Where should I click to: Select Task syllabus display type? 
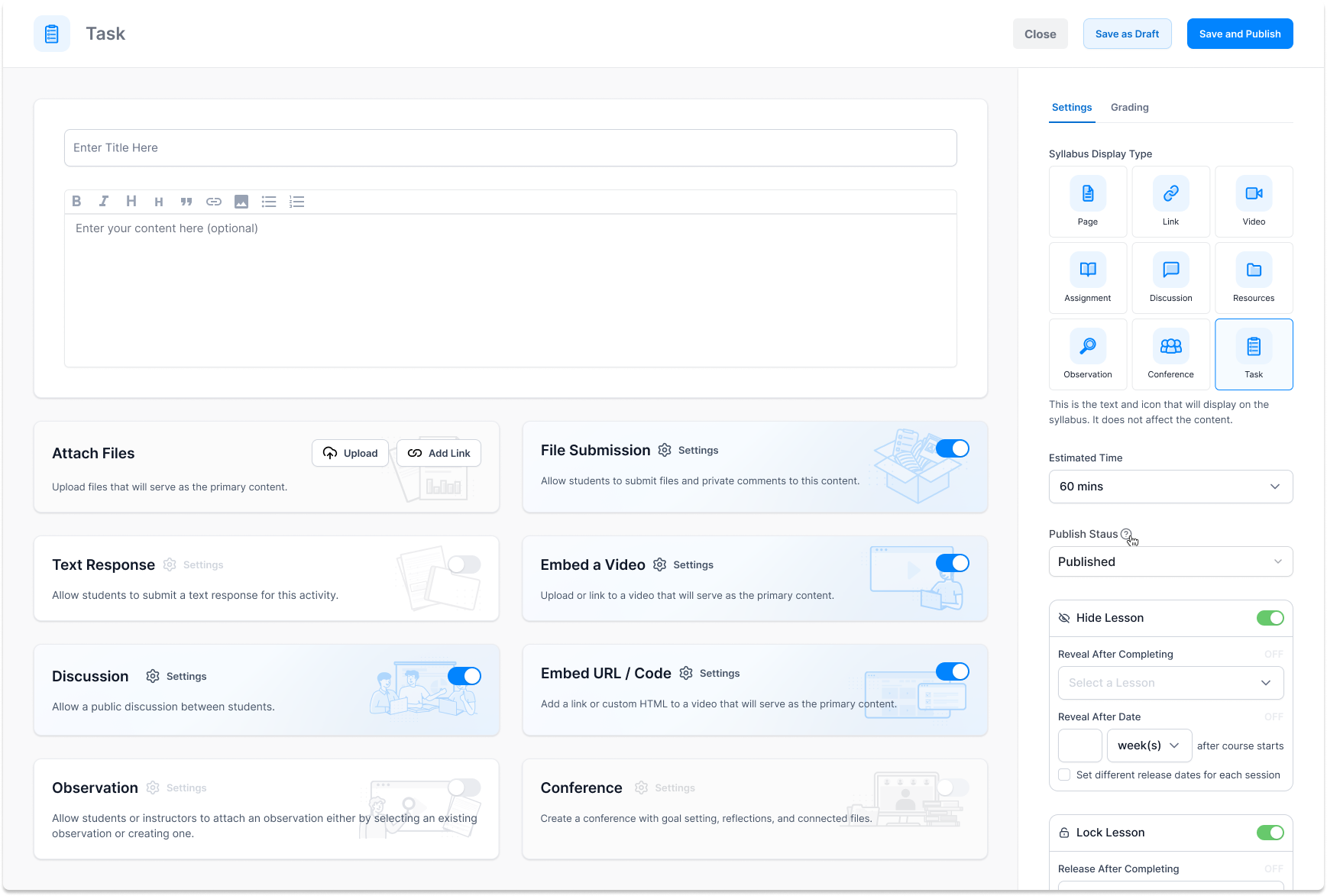coord(1254,354)
